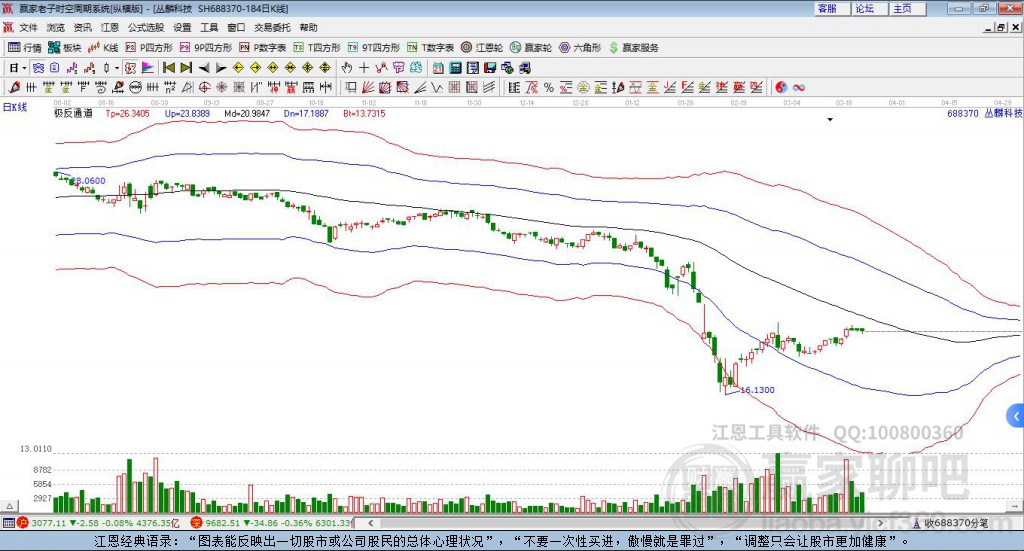Viewport: 1024px width, 551px height.
Task: Click the calendar date icon
Action: tap(438, 68)
